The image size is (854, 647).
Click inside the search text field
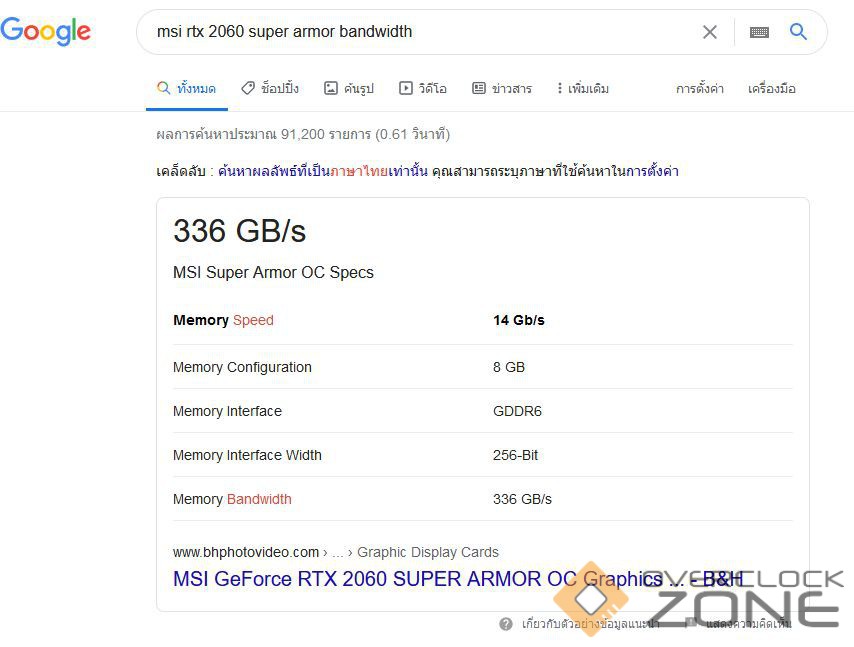(420, 32)
